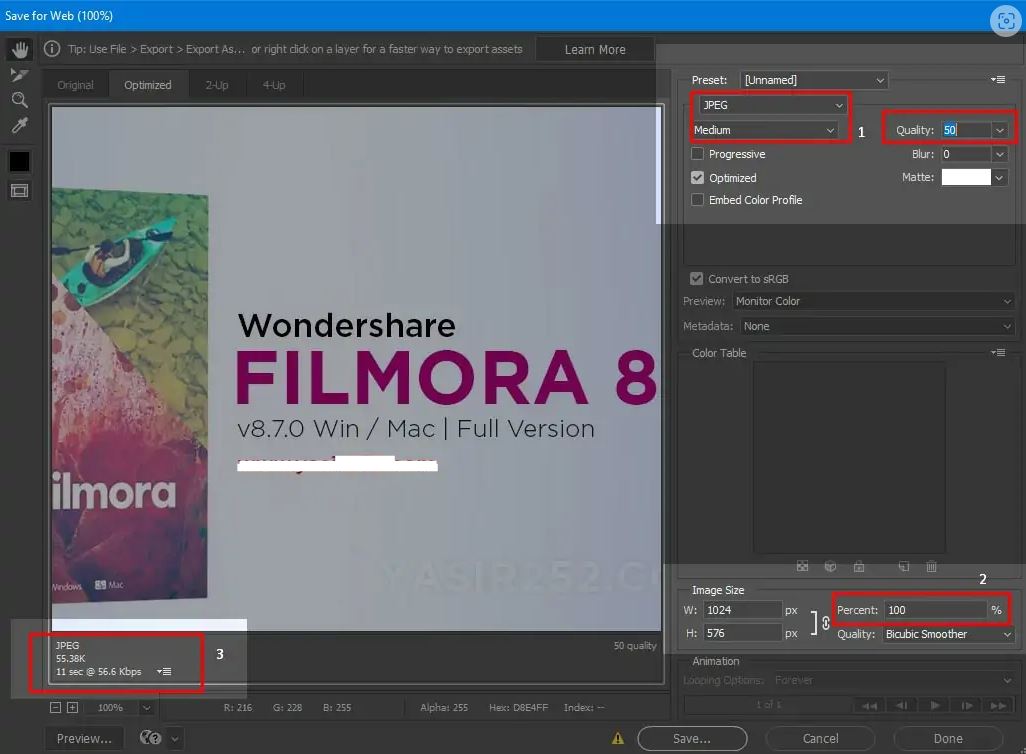1026x754 pixels.
Task: Enable Embed Color Profile checkbox
Action: pos(698,200)
